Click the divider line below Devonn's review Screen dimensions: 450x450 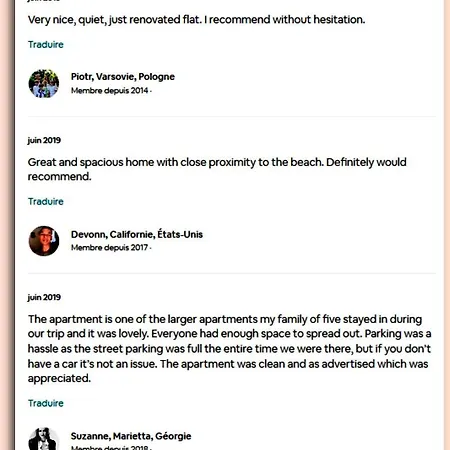[x=232, y=273]
